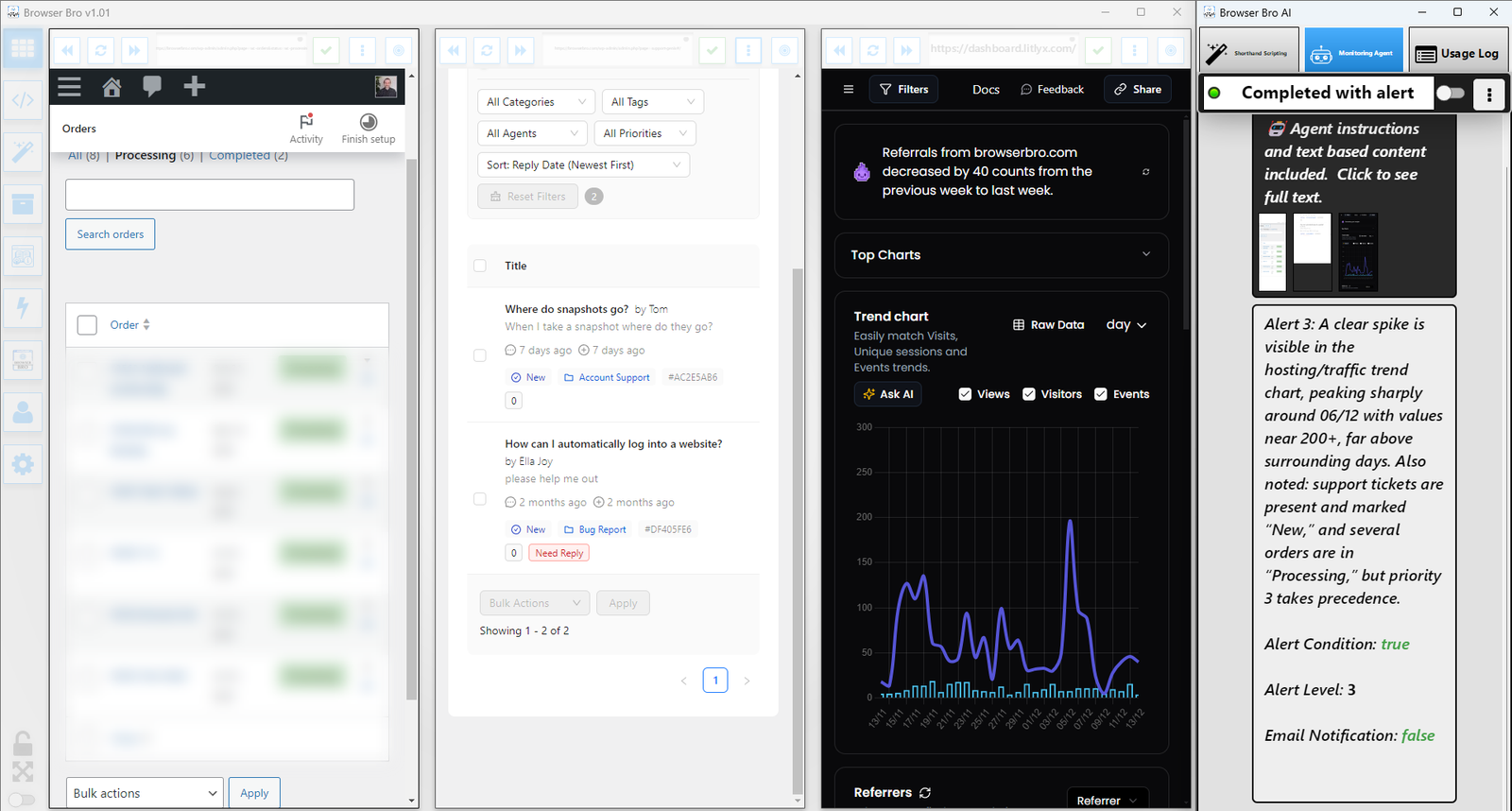The height and width of the screenshot is (811, 1512).
Task: Refresh the Referrers section
Action: [x=925, y=793]
